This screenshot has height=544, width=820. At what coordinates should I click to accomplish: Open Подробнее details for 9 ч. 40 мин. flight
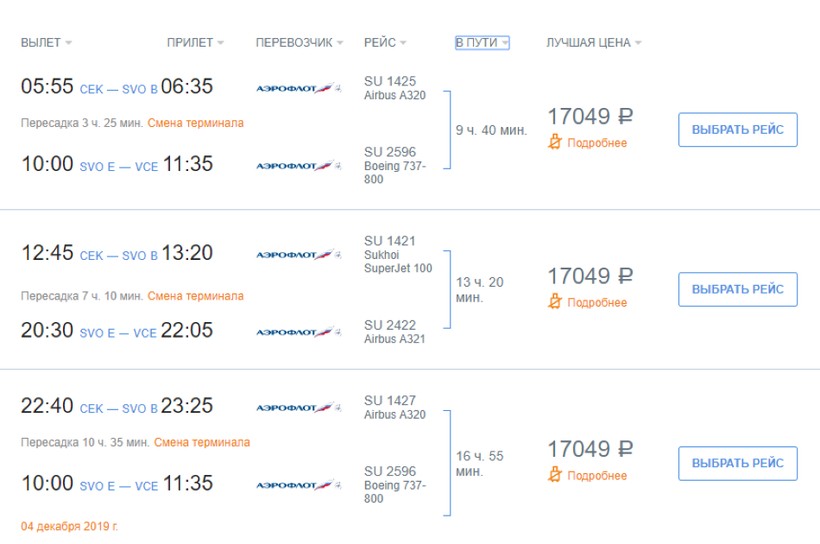(597, 143)
